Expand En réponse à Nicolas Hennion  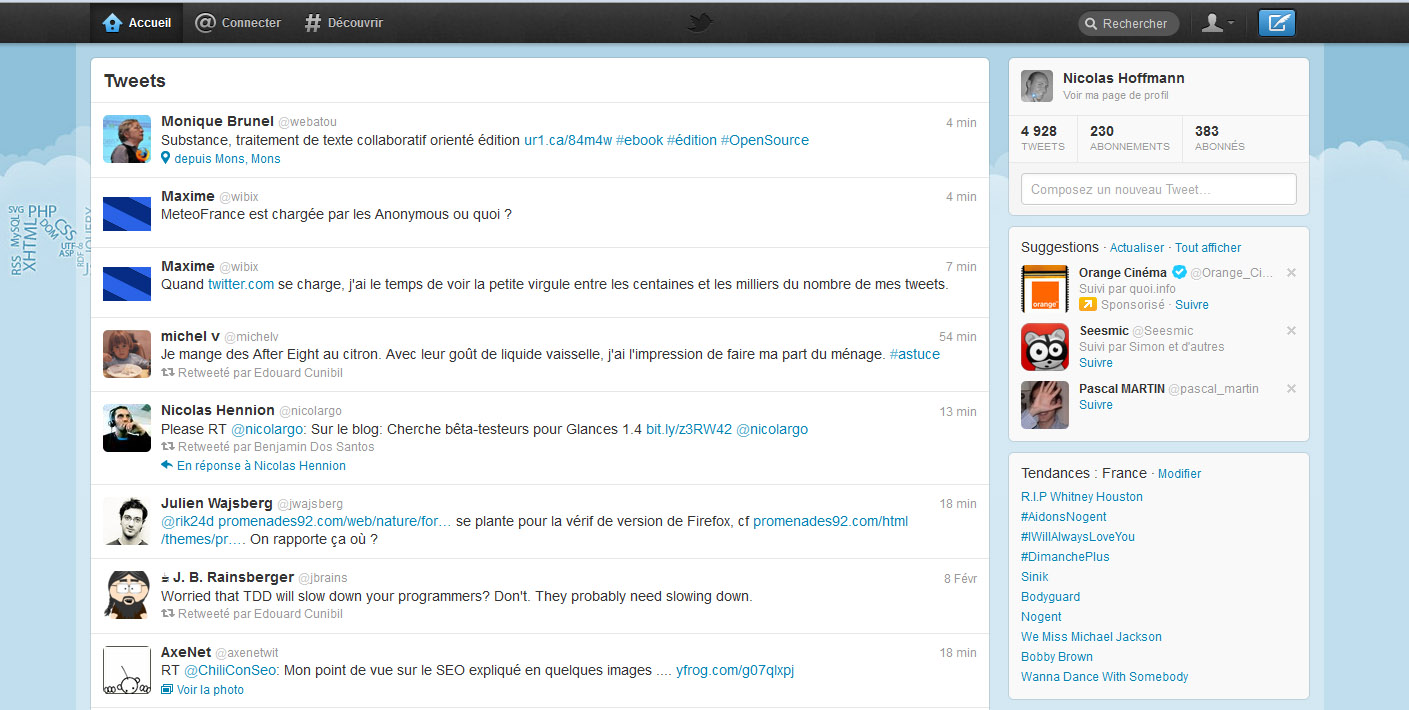(253, 466)
